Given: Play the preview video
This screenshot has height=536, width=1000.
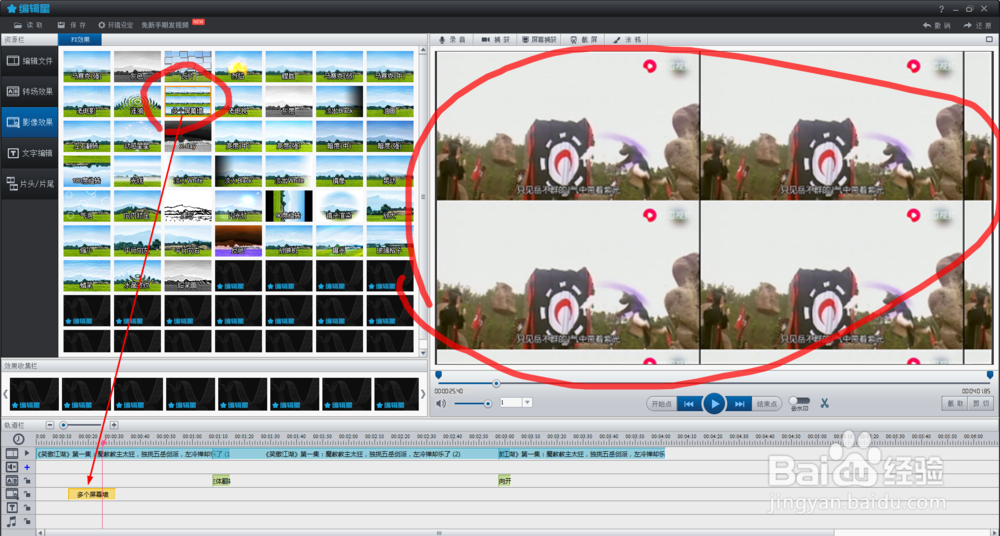Looking at the screenshot, I should click(714, 404).
